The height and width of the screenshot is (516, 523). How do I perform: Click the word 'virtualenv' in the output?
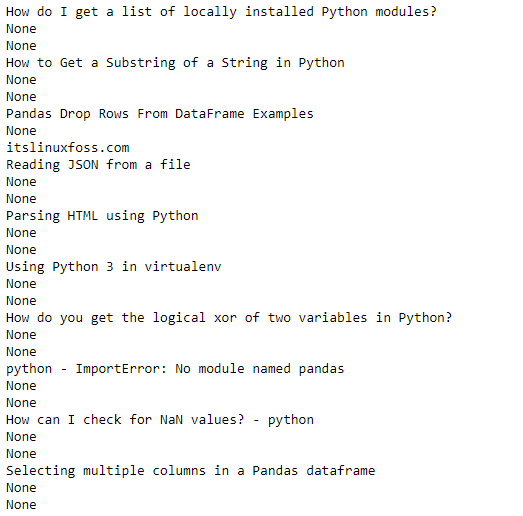182,267
